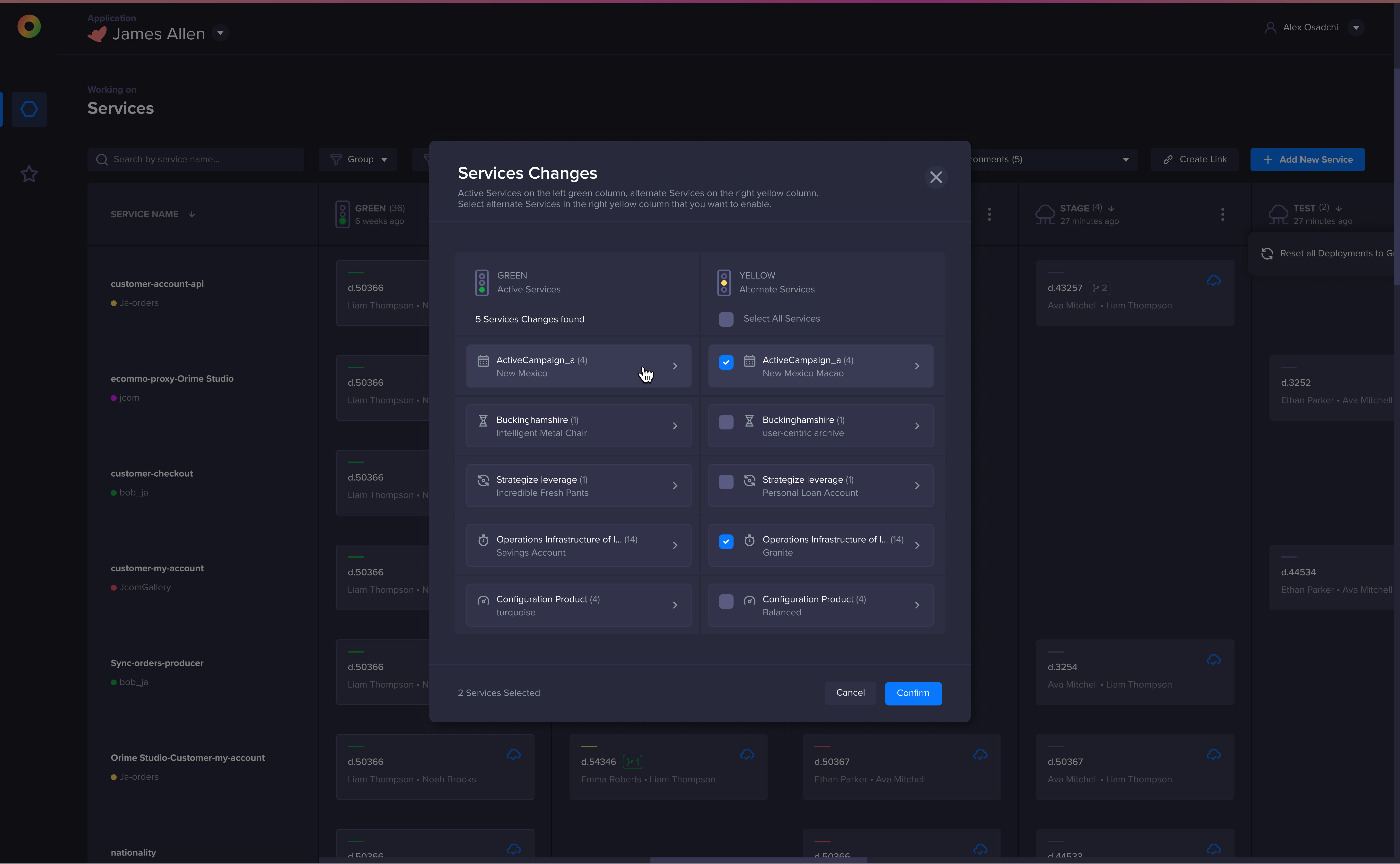Screen dimensions: 1400x864
Task: Click the user avatar icon for Alex Osadchi
Action: (1270, 27)
